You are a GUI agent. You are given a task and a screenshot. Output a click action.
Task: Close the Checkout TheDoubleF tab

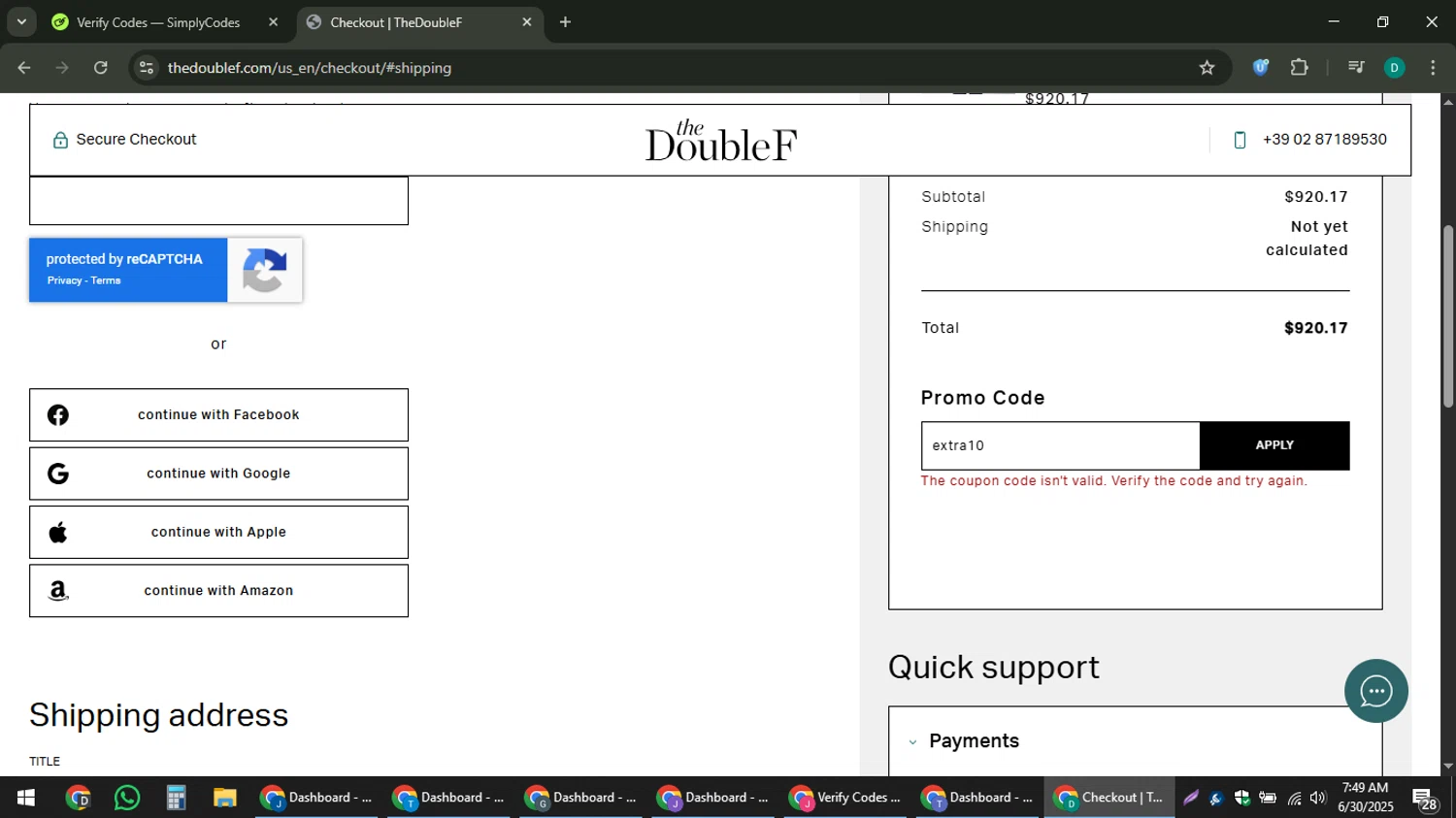pos(527,22)
